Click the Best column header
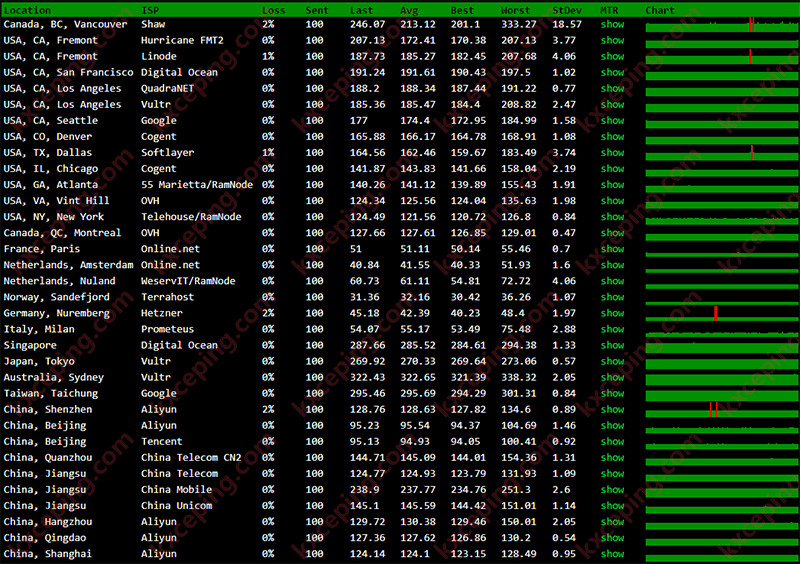 (x=462, y=10)
